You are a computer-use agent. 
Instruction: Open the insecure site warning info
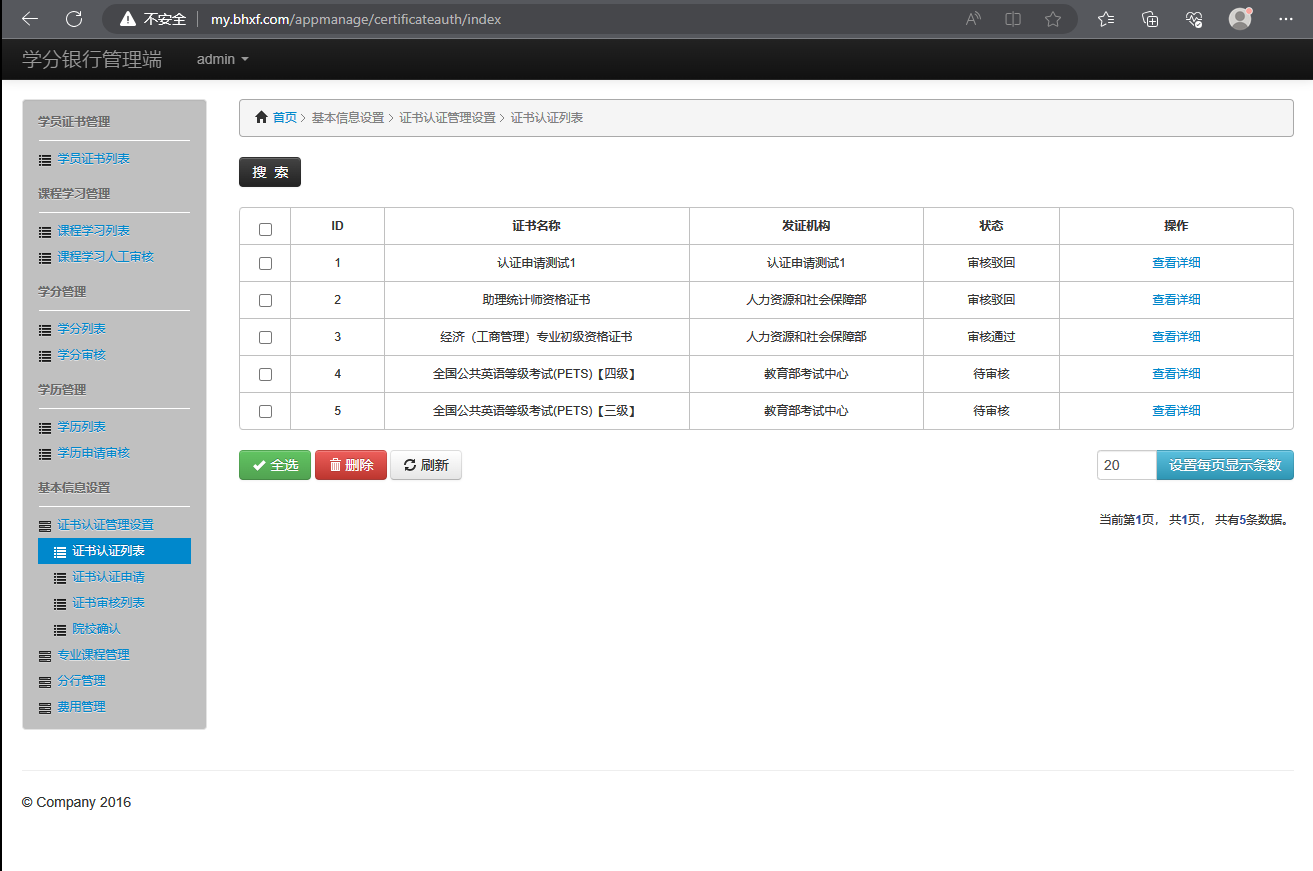click(153, 19)
